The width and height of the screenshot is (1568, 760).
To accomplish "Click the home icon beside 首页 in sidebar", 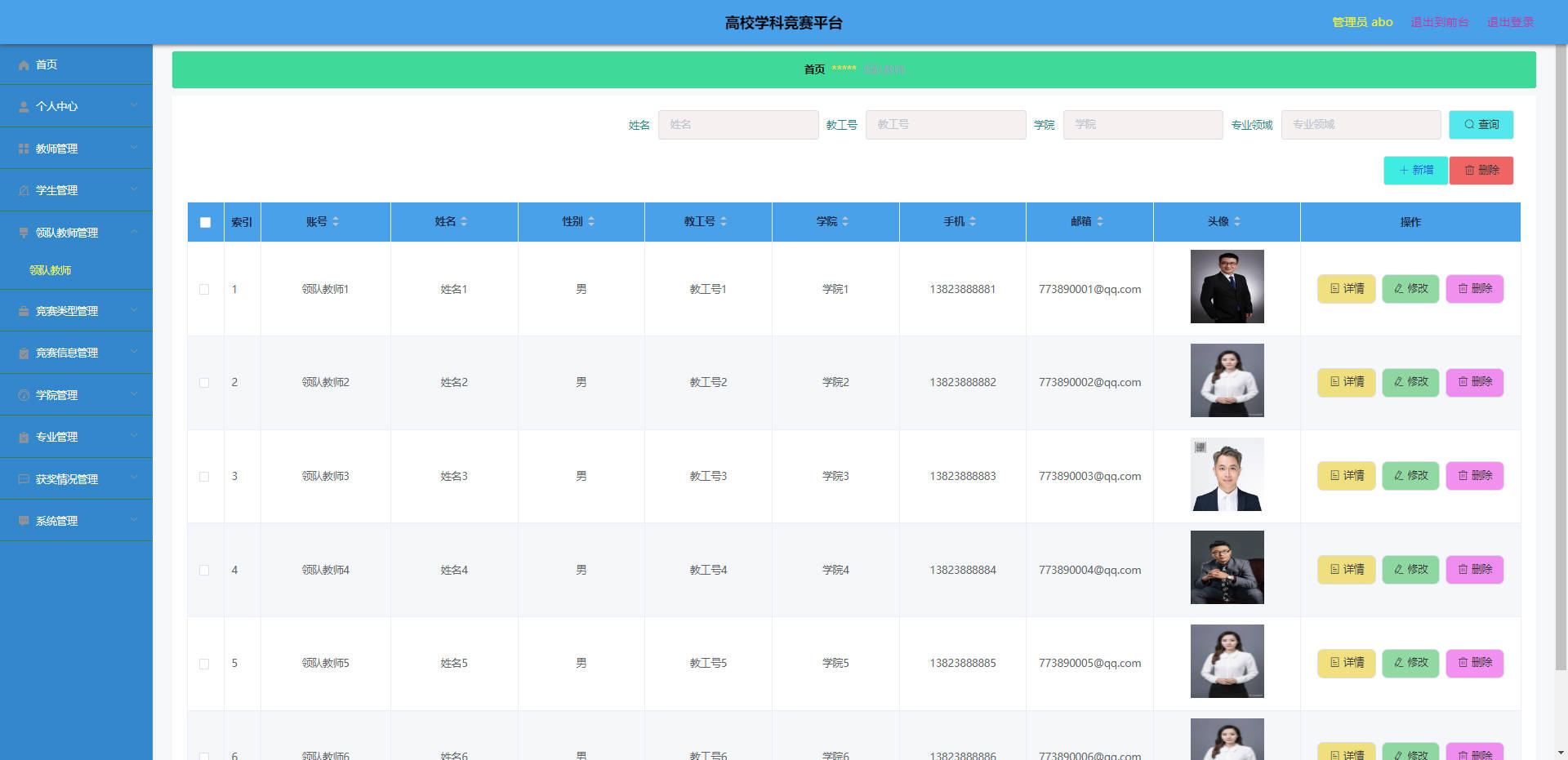I will (24, 65).
